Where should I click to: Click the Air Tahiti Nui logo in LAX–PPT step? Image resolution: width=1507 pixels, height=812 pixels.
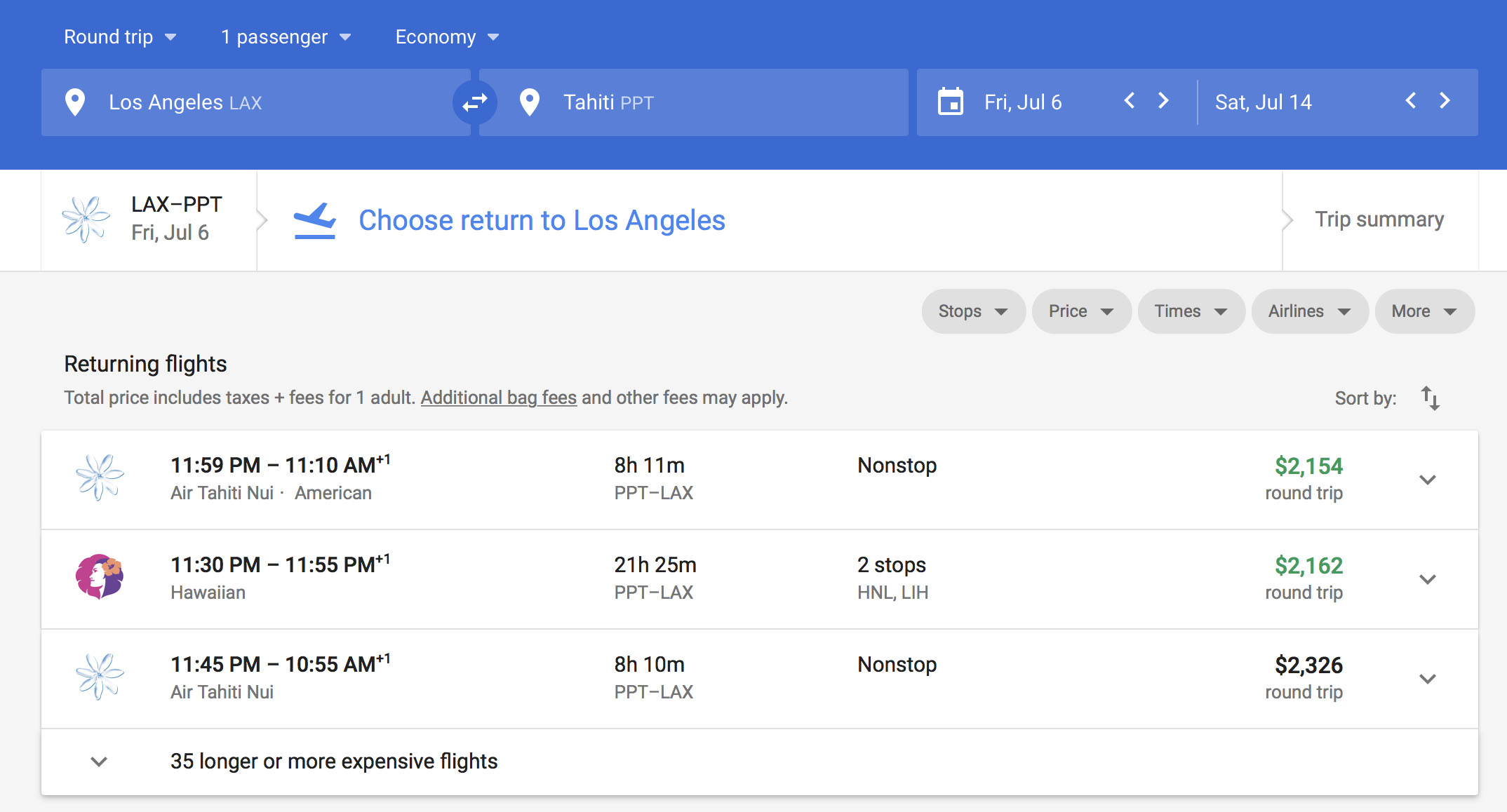tap(86, 219)
